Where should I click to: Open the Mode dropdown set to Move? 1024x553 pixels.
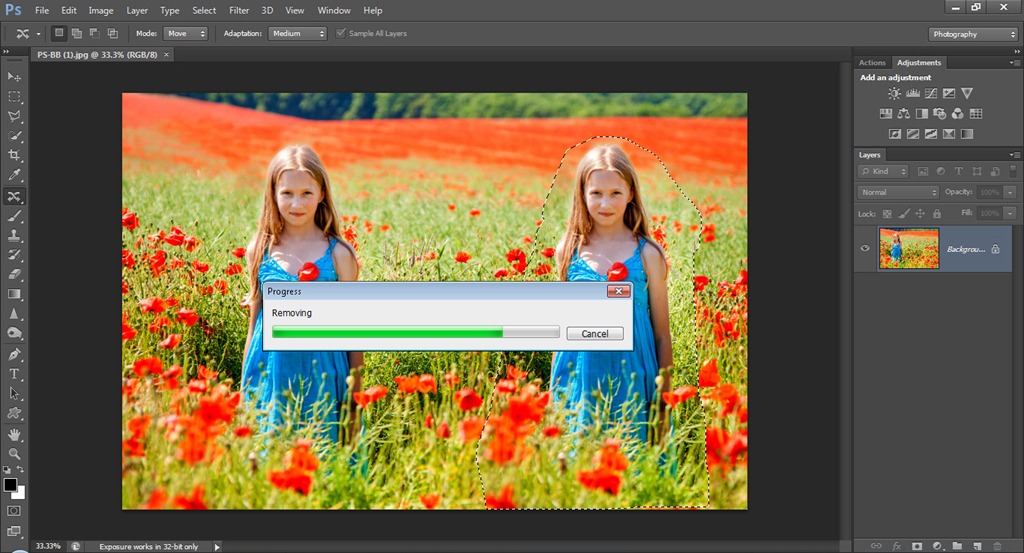point(185,33)
